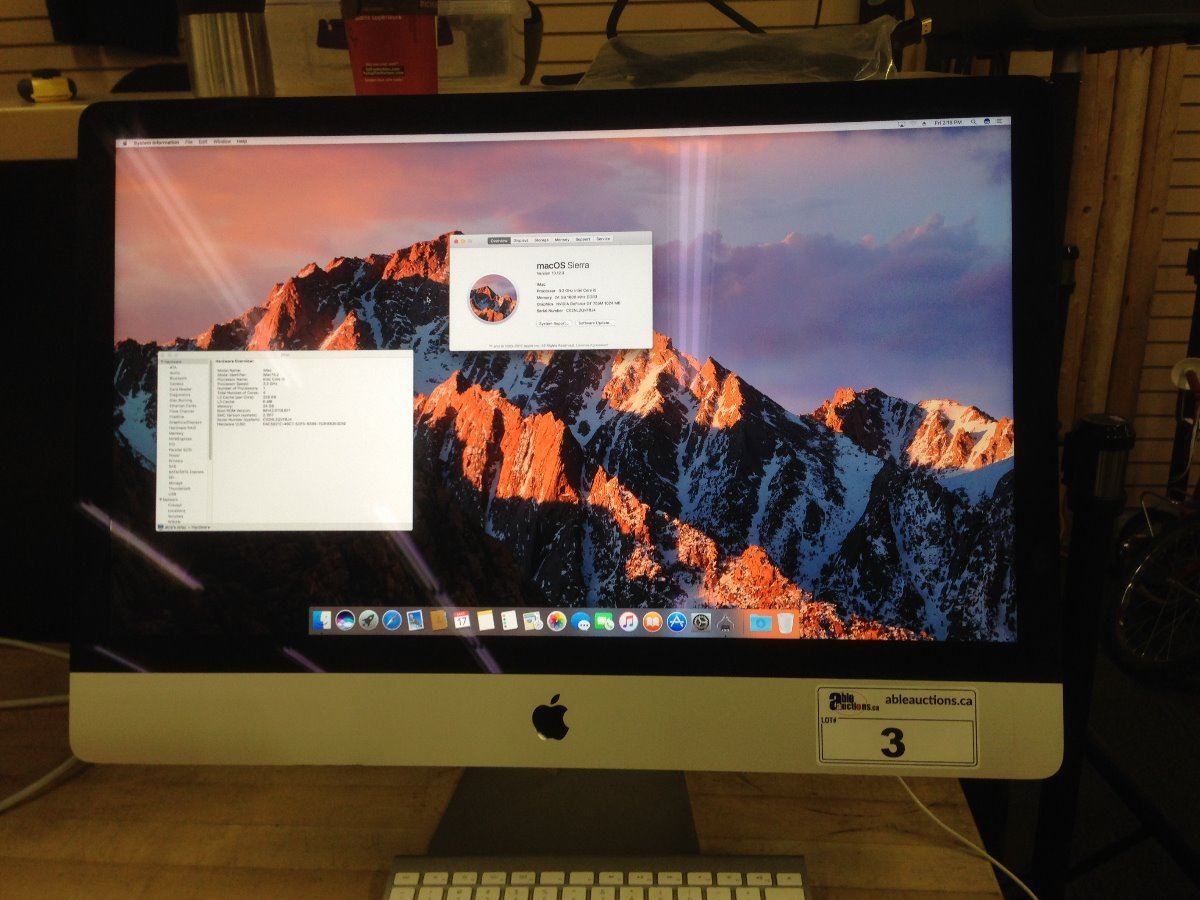Collapse the Network section in sidebar
1200x900 pixels.
coord(161,499)
